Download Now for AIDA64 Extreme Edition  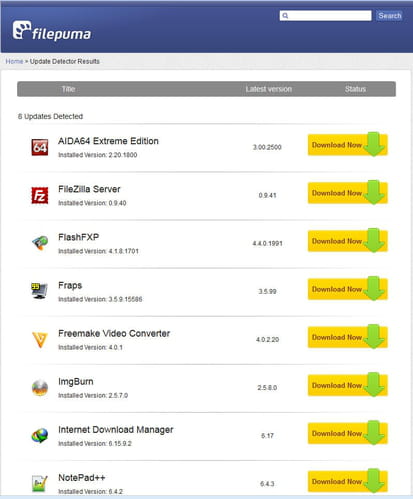pyautogui.click(x=348, y=145)
